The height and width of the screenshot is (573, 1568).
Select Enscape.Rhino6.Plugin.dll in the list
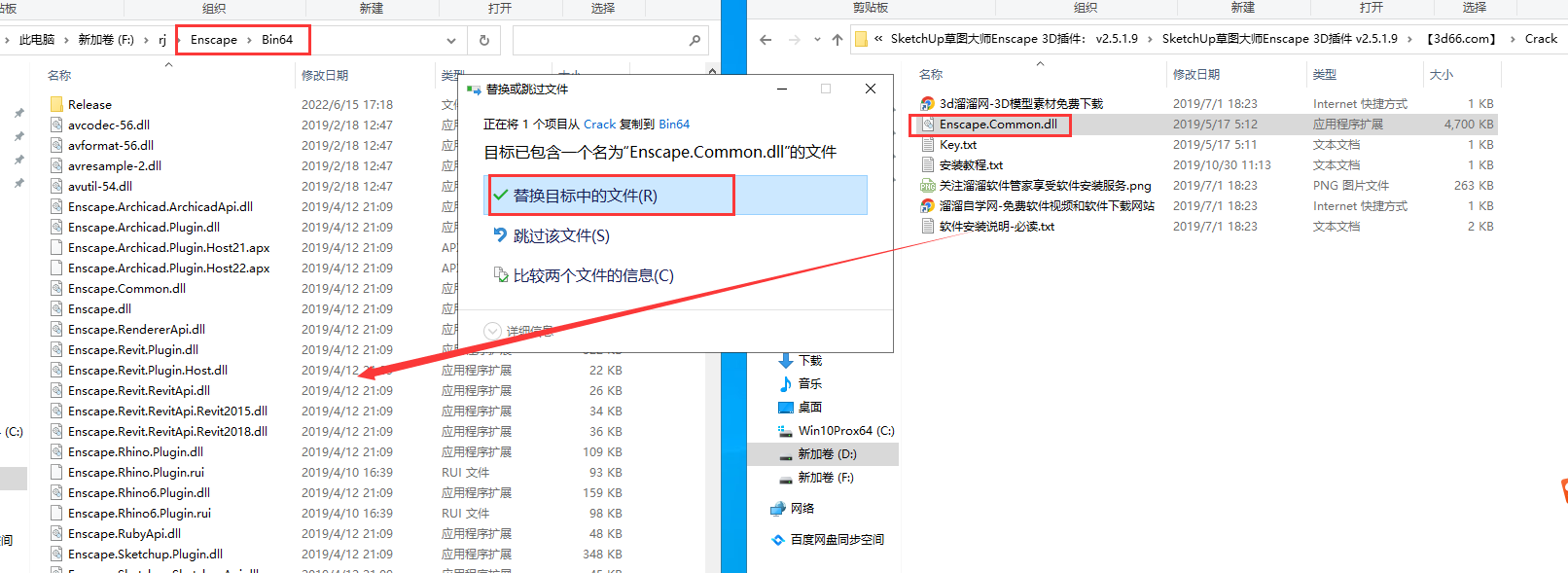click(139, 492)
